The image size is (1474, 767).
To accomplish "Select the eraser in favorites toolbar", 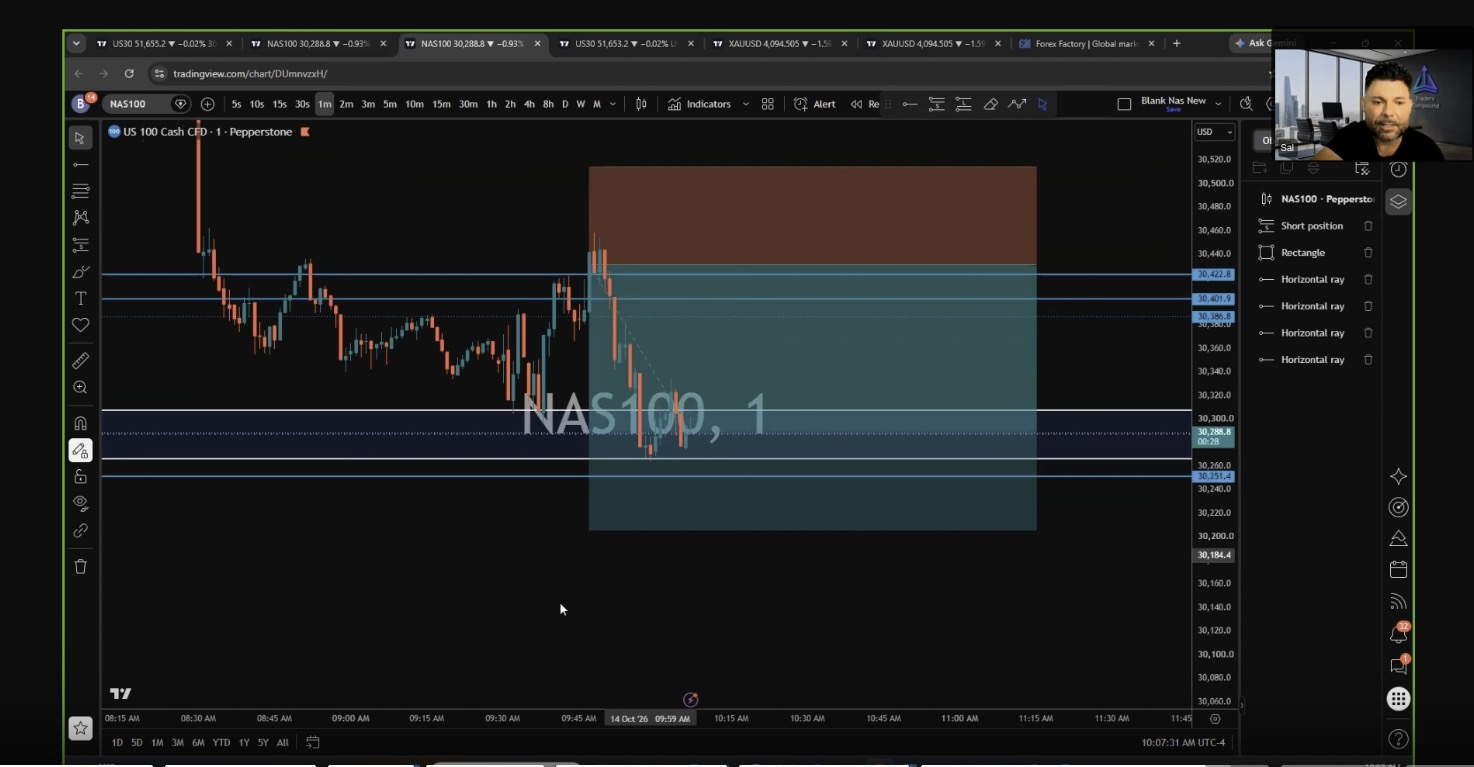I will click(990, 104).
